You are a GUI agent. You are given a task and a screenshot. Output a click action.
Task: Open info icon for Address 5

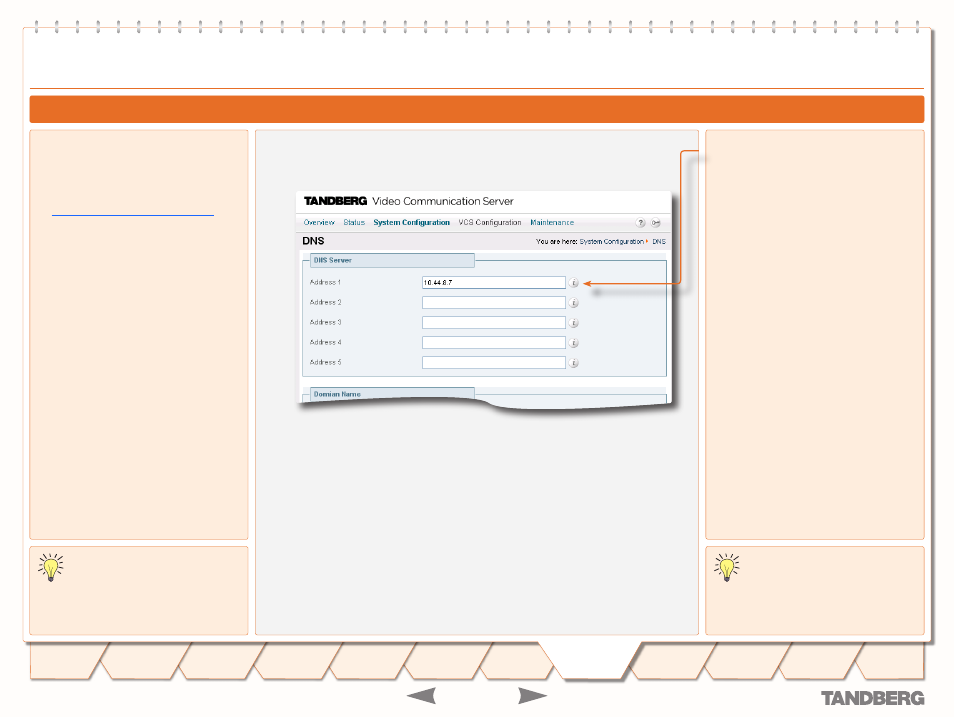click(x=573, y=363)
